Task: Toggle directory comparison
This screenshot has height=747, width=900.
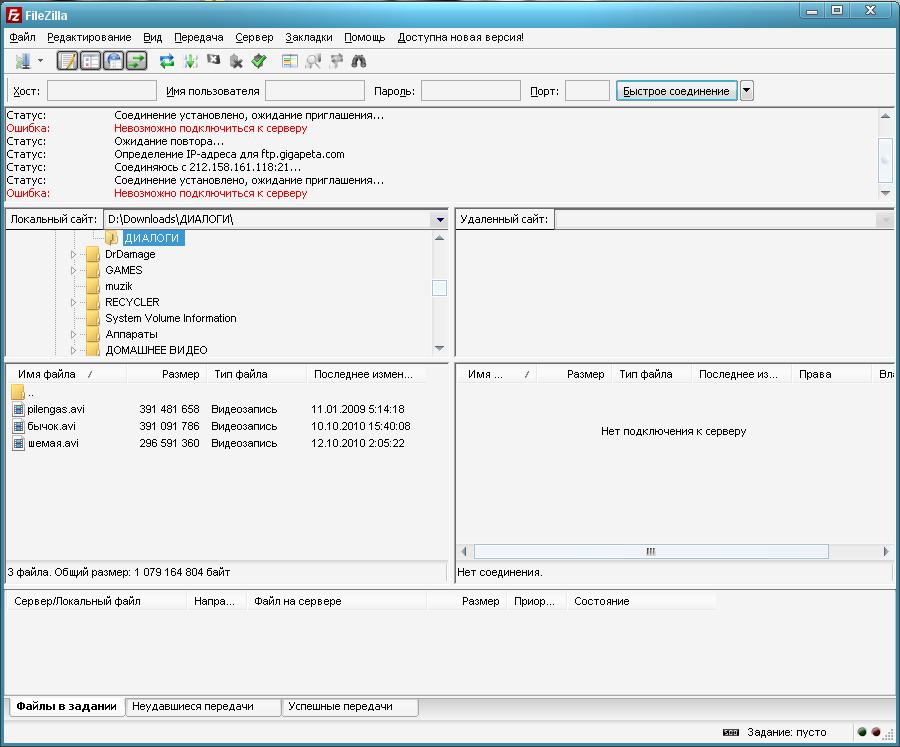Action: point(313,61)
